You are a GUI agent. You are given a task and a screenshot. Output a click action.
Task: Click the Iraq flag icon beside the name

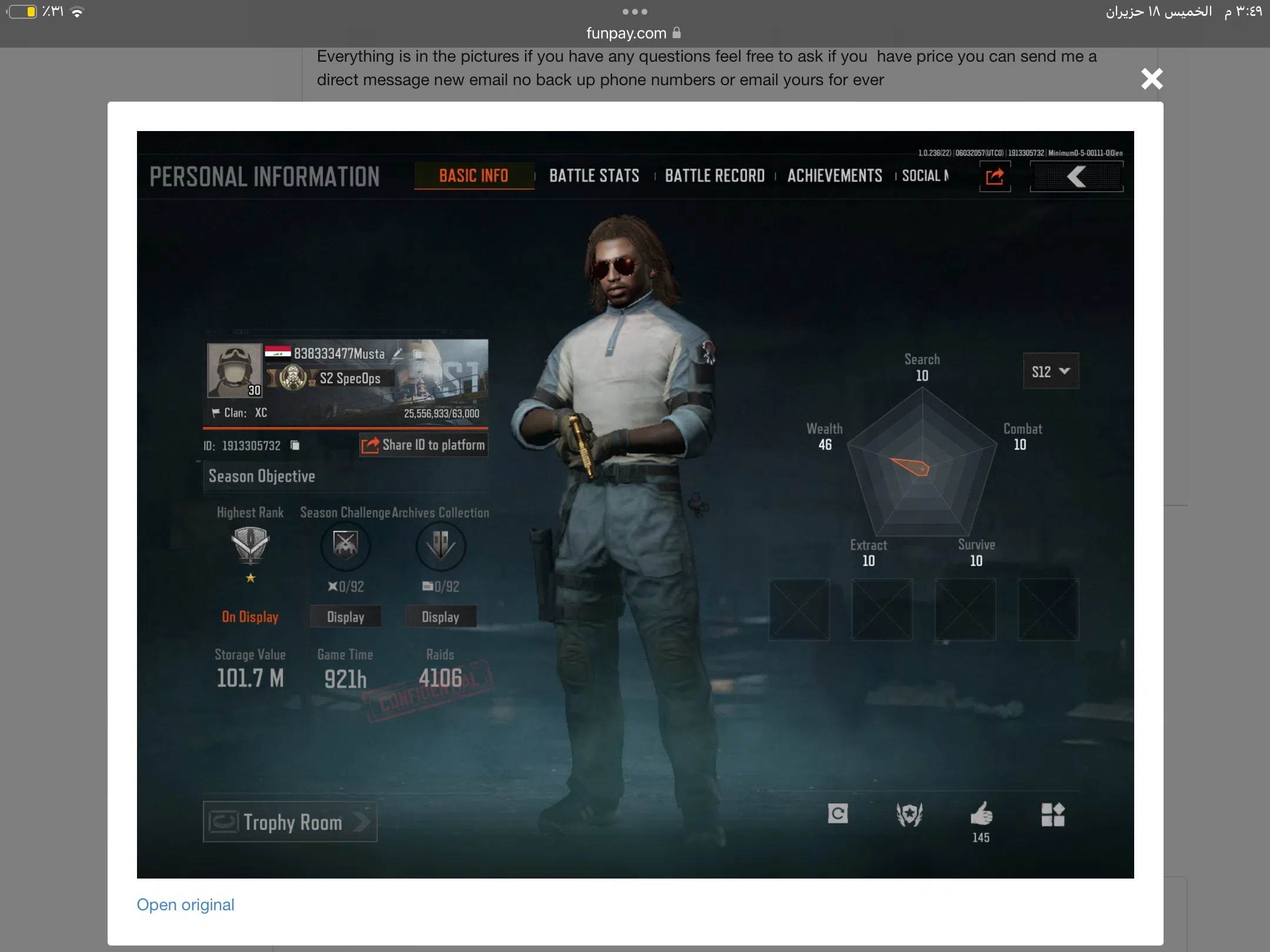pyautogui.click(x=278, y=352)
